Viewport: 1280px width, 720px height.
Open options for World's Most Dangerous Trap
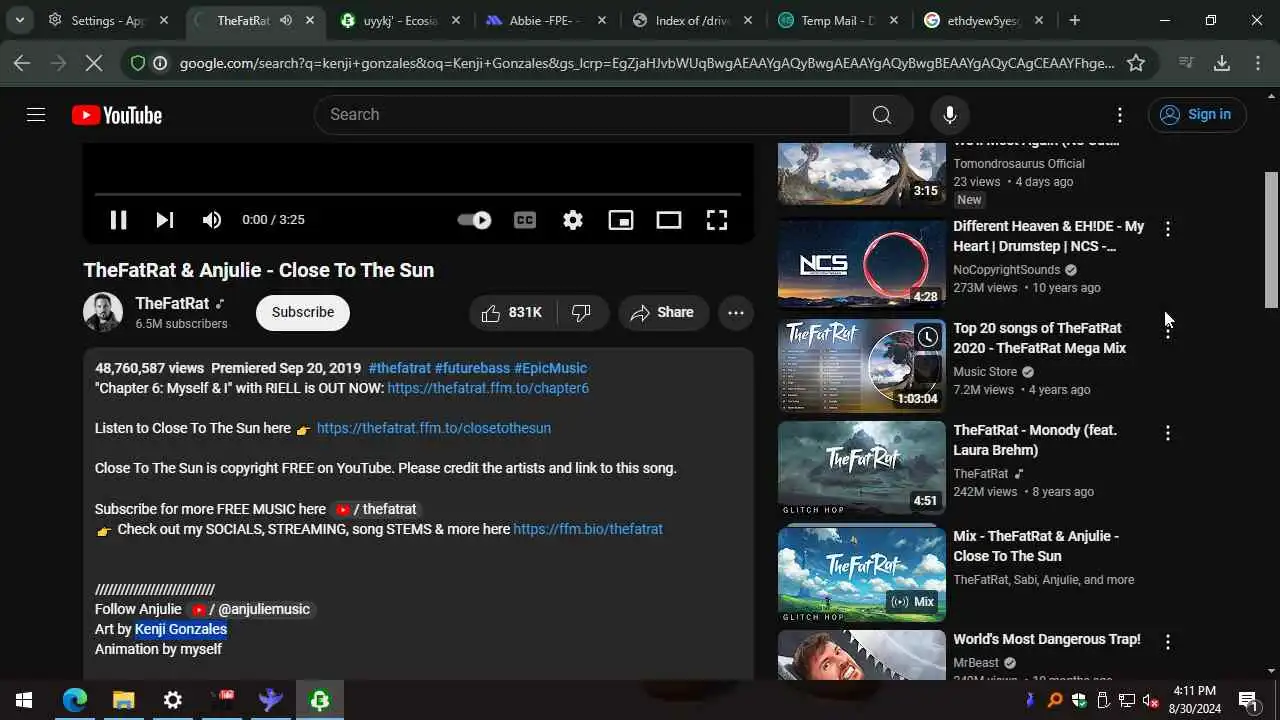click(1168, 642)
